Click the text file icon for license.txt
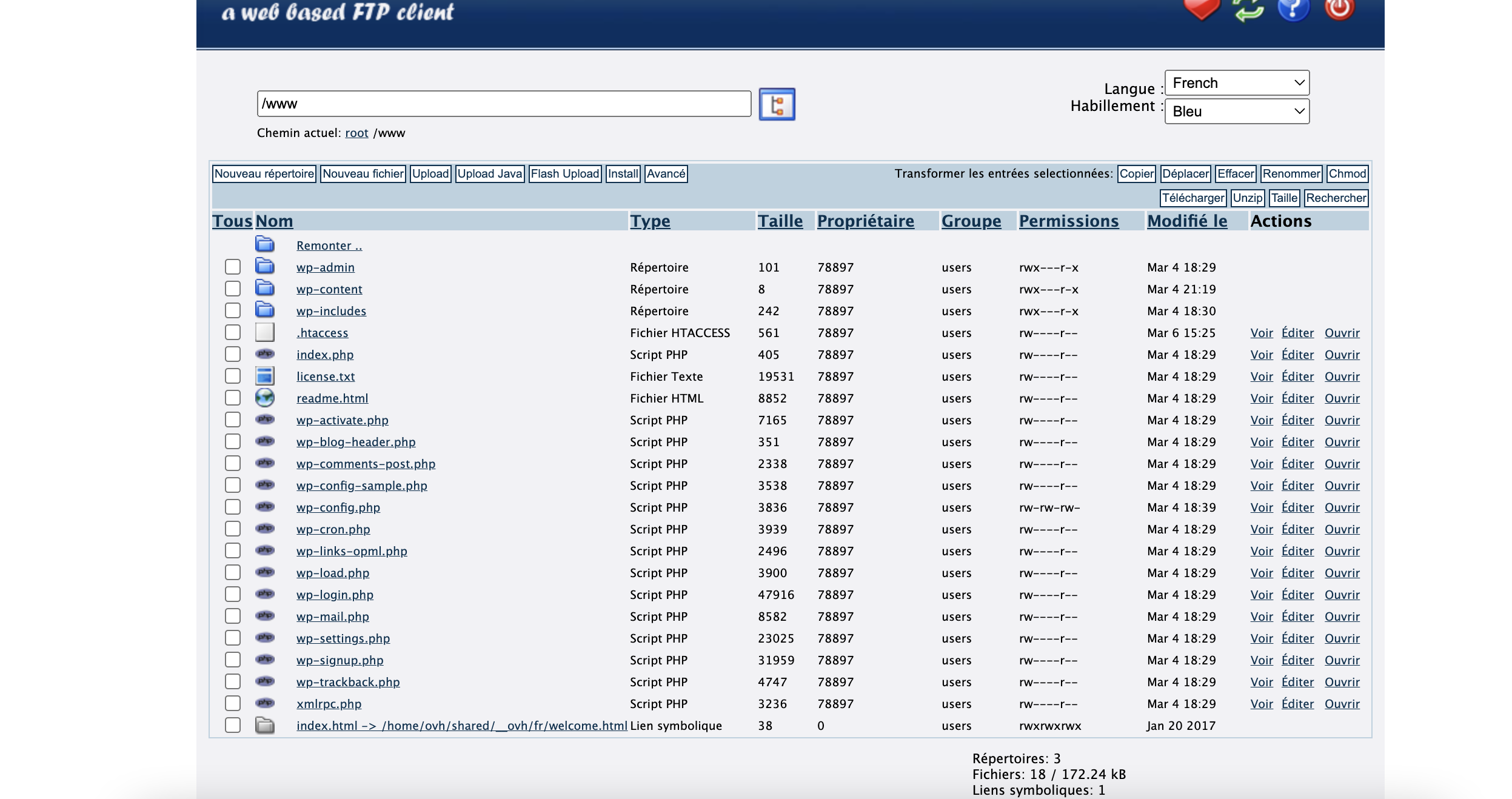1512x799 pixels. point(264,376)
